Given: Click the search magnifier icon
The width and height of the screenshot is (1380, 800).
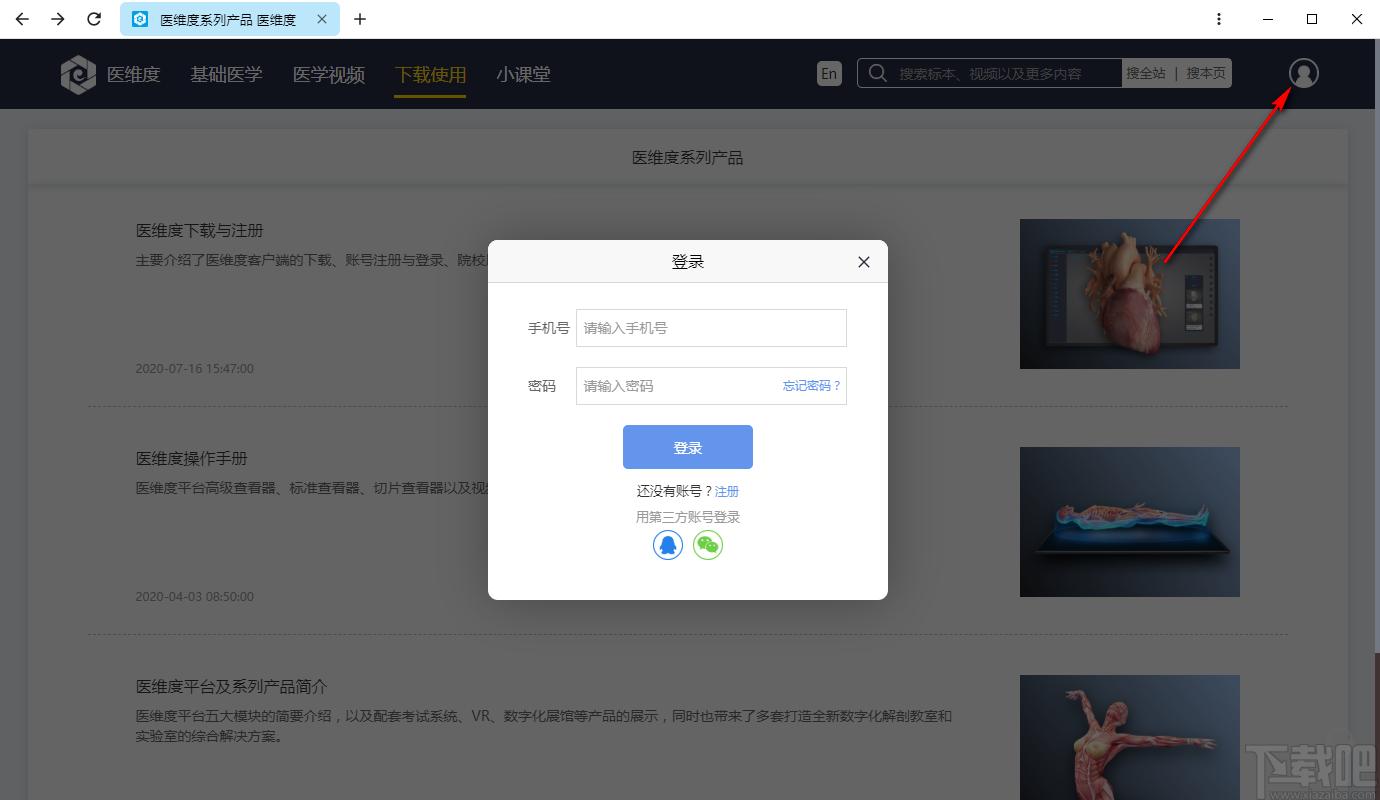Looking at the screenshot, I should 877,73.
